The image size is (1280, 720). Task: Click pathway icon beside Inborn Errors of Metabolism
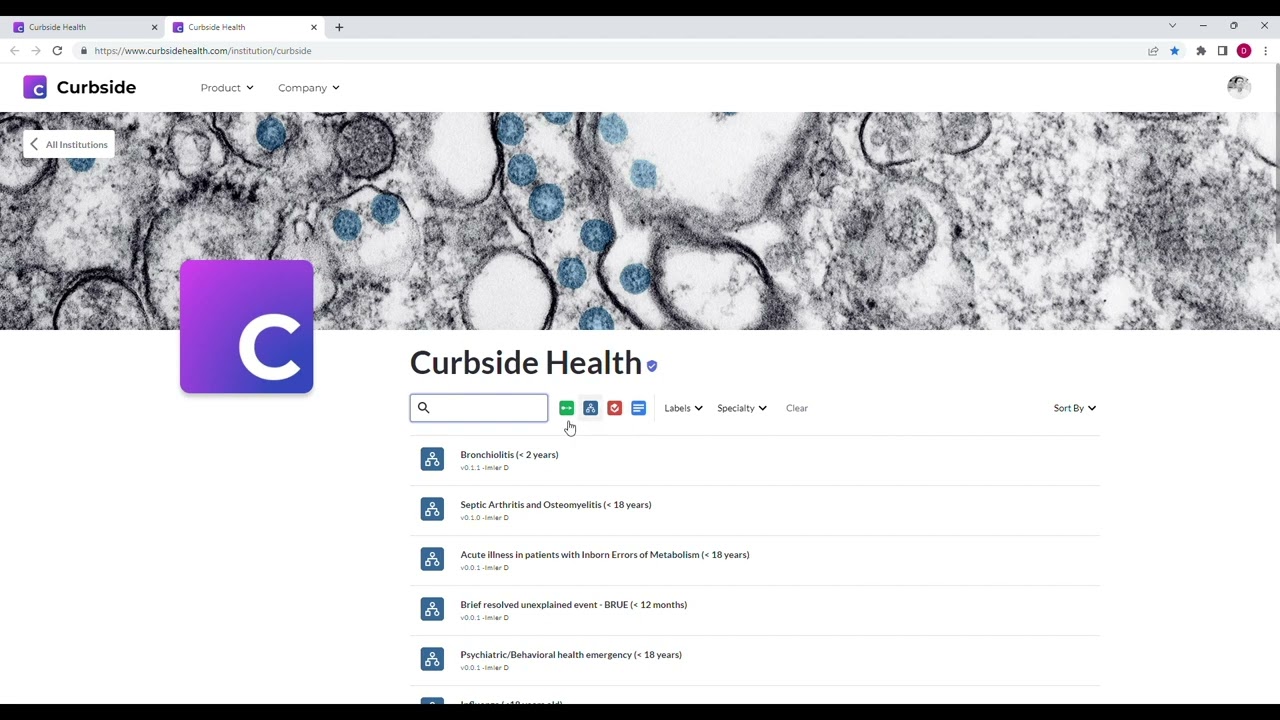(x=432, y=559)
